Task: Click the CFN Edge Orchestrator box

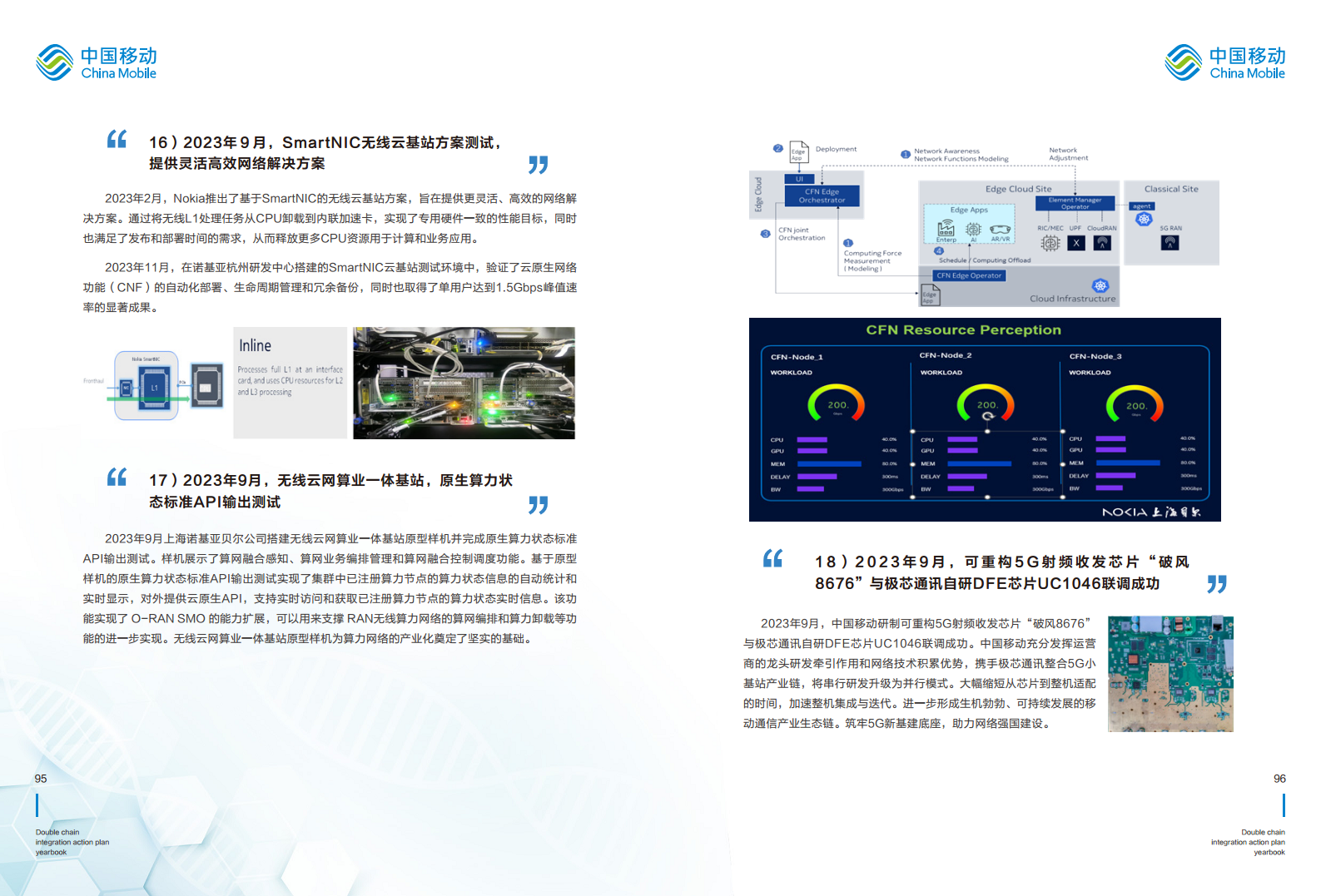Action: click(822, 196)
